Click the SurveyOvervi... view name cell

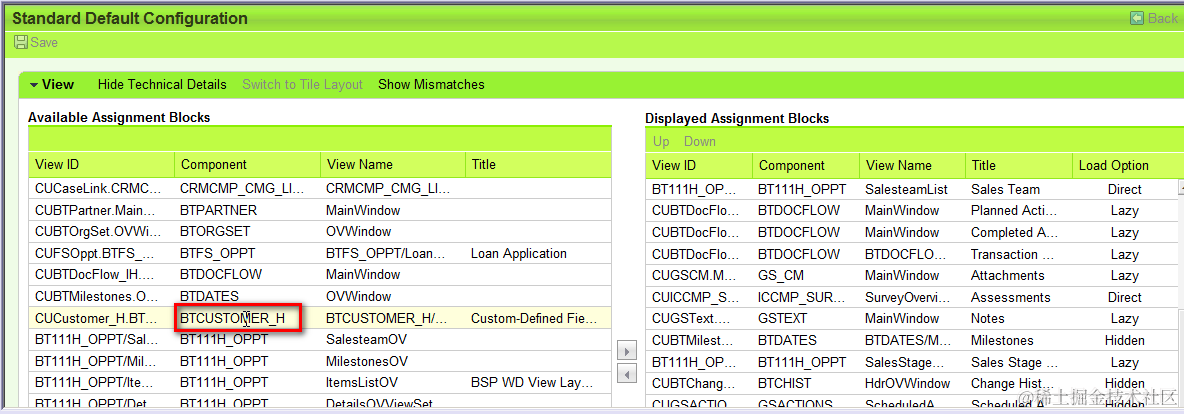tap(912, 297)
